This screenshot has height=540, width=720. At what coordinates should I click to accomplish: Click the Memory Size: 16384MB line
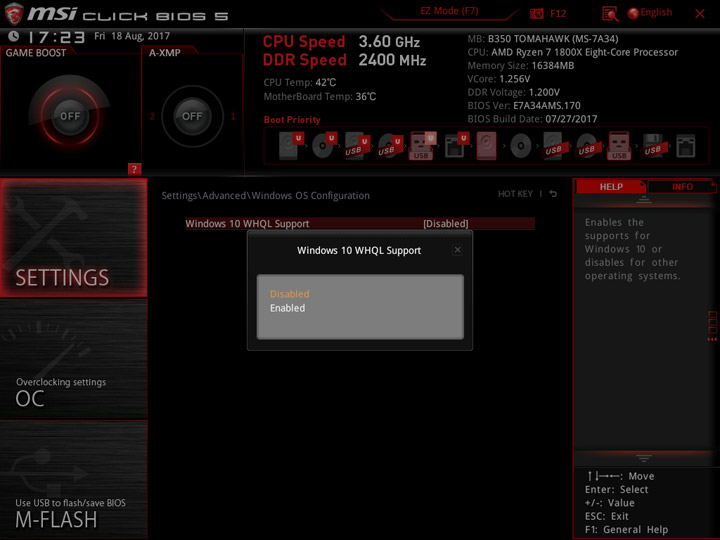[521, 66]
